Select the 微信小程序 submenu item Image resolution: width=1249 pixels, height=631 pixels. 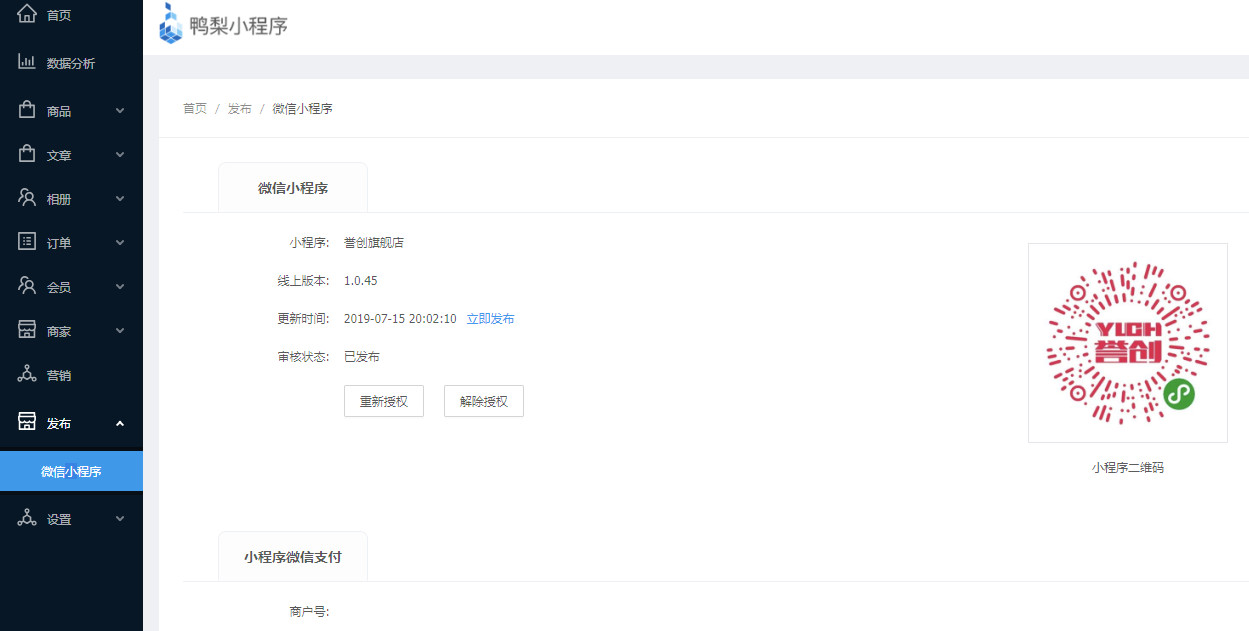pyautogui.click(x=71, y=471)
